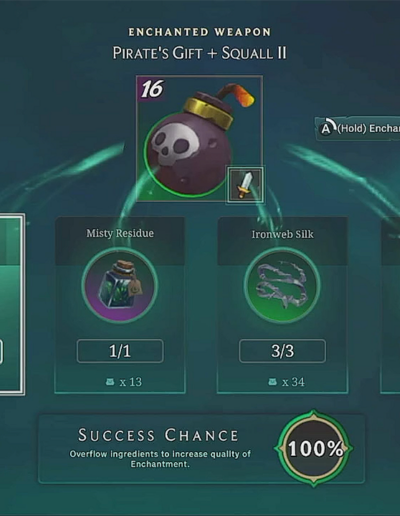Click the Pirate's Gift + Squall II title

[x=199, y=53]
